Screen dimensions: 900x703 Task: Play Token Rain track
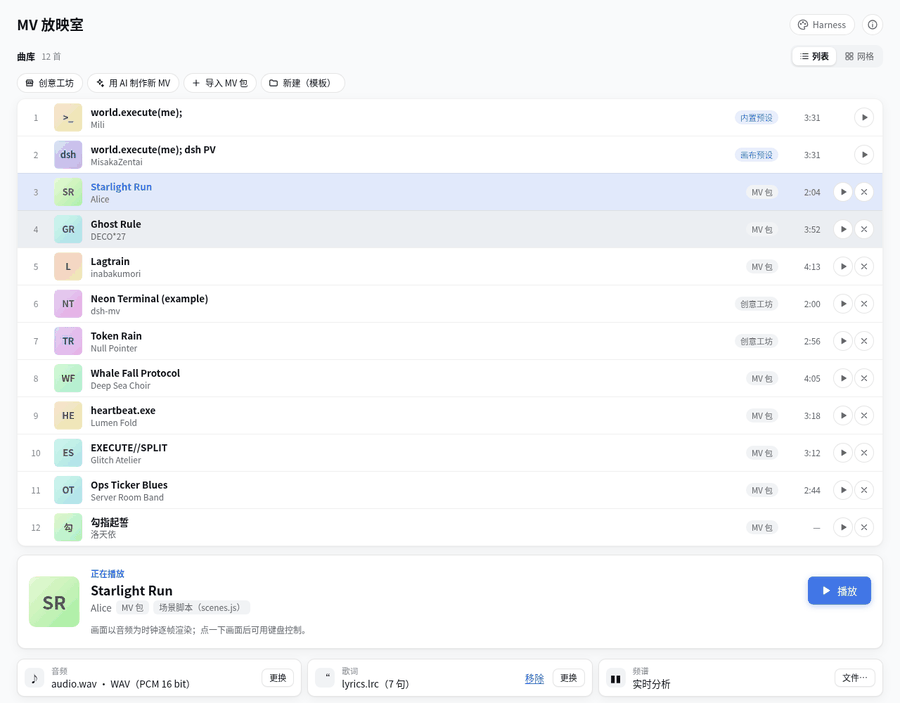[843, 341]
